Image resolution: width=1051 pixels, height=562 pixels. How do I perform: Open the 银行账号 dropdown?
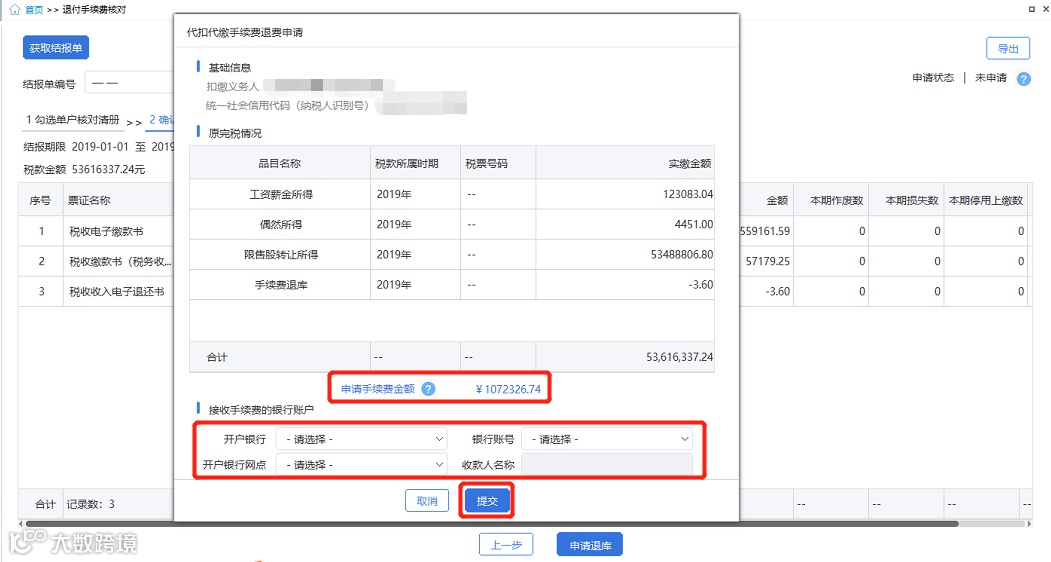(x=607, y=439)
